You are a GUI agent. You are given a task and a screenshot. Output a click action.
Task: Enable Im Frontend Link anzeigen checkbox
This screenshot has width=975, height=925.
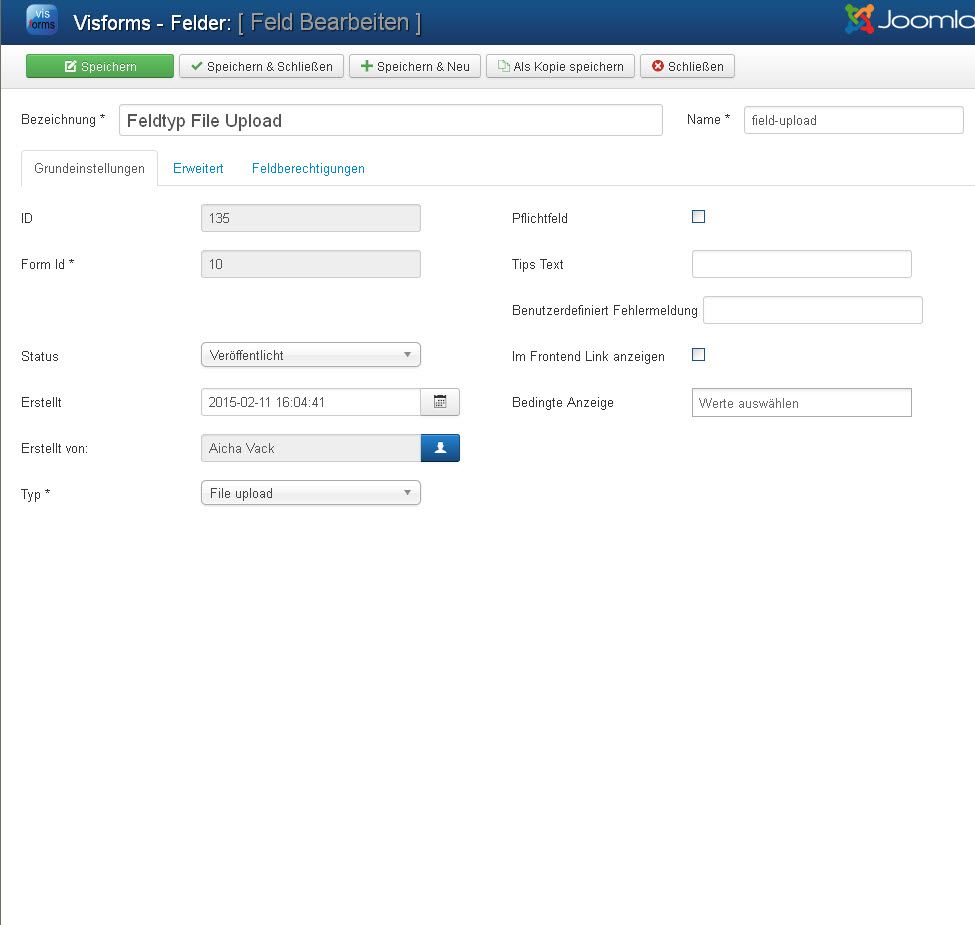click(x=698, y=354)
